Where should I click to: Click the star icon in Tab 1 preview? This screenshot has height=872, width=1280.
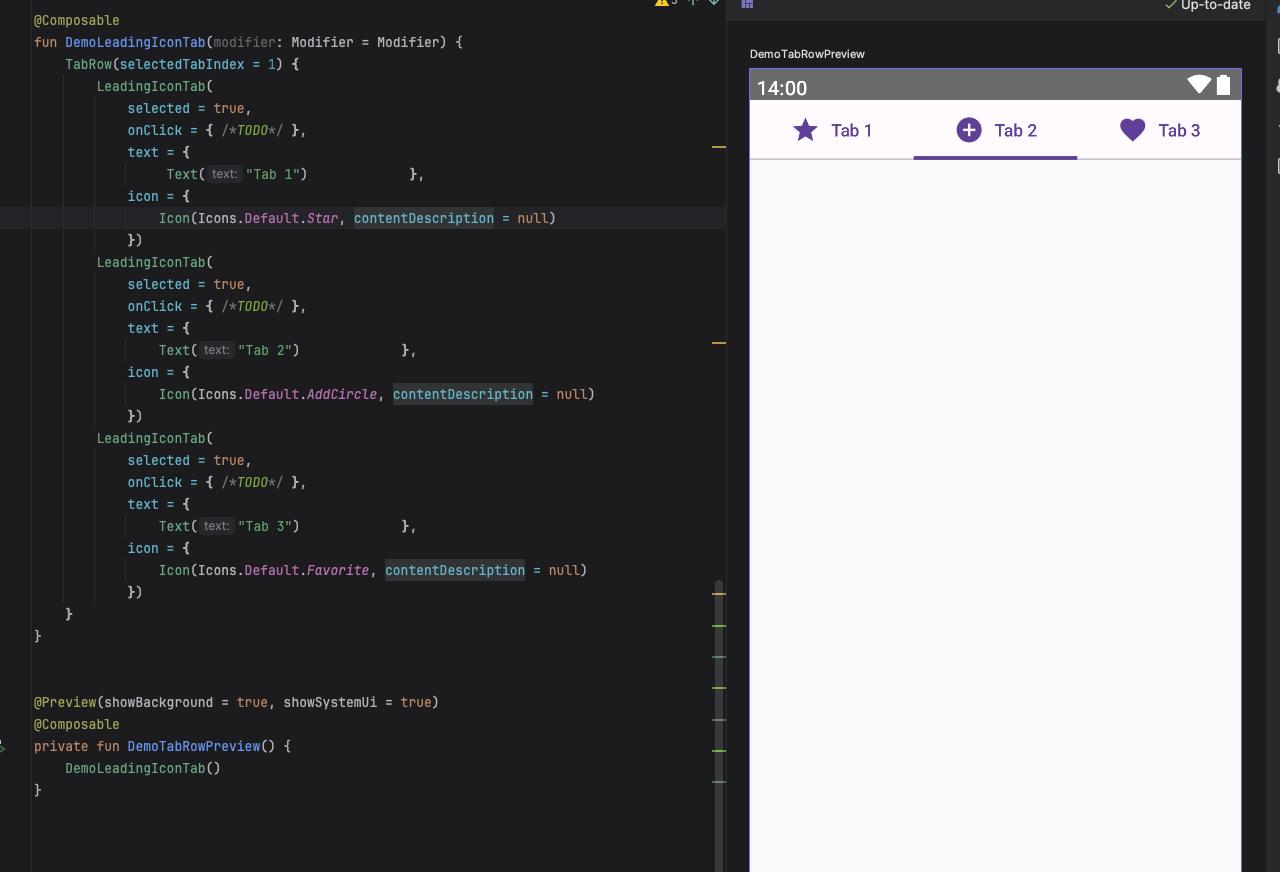click(x=805, y=130)
